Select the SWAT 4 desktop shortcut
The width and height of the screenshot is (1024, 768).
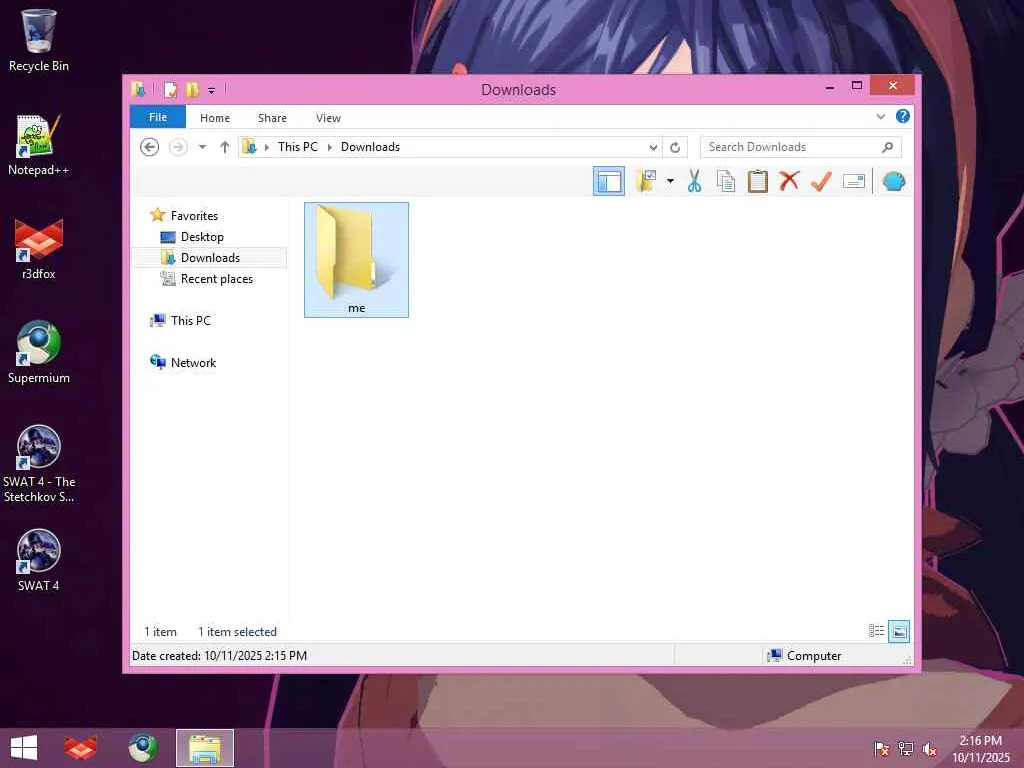click(39, 560)
